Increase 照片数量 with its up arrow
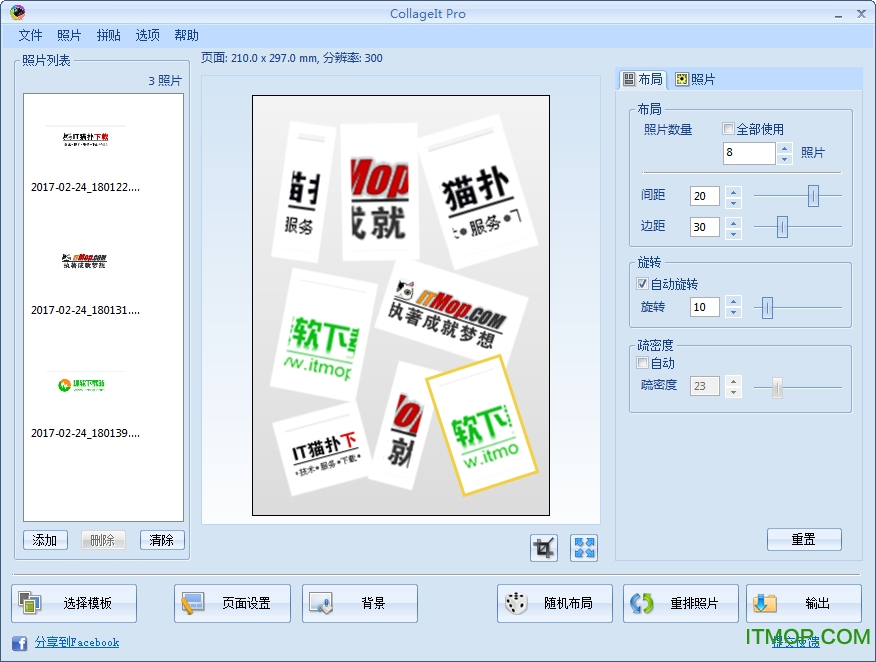Screen dimensions: 876x662 pyautogui.click(x=783, y=148)
